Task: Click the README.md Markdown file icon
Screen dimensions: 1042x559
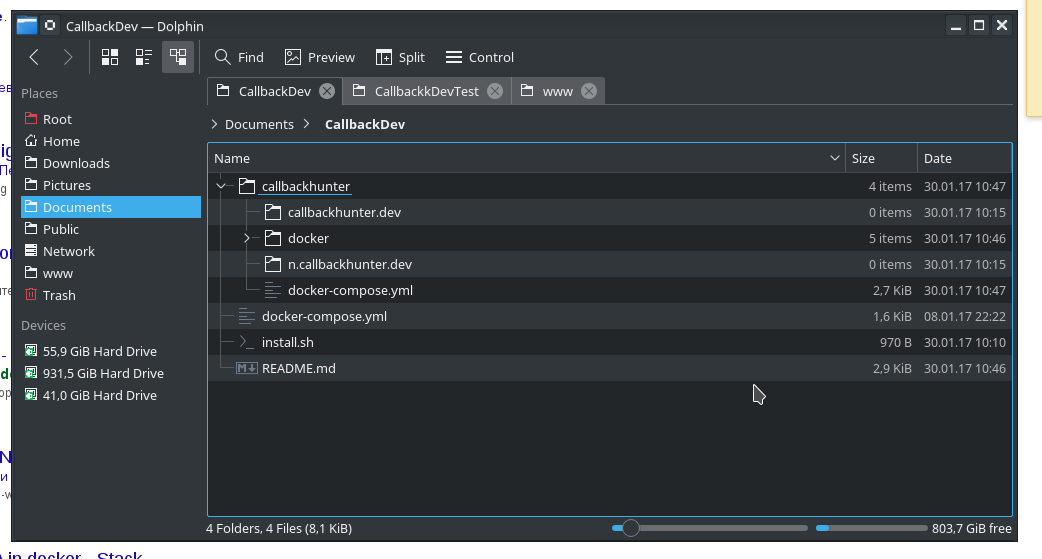Action: [x=247, y=368]
